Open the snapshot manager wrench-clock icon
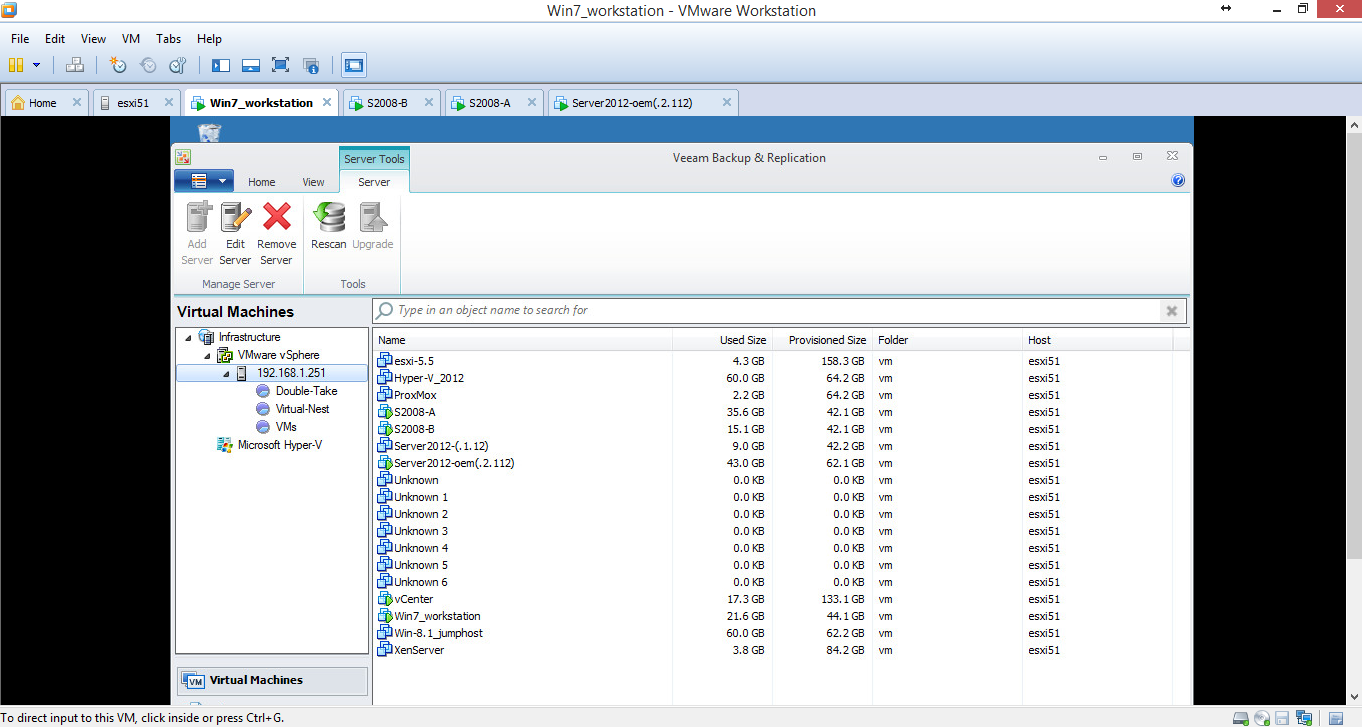The height and width of the screenshot is (727, 1362). click(178, 65)
